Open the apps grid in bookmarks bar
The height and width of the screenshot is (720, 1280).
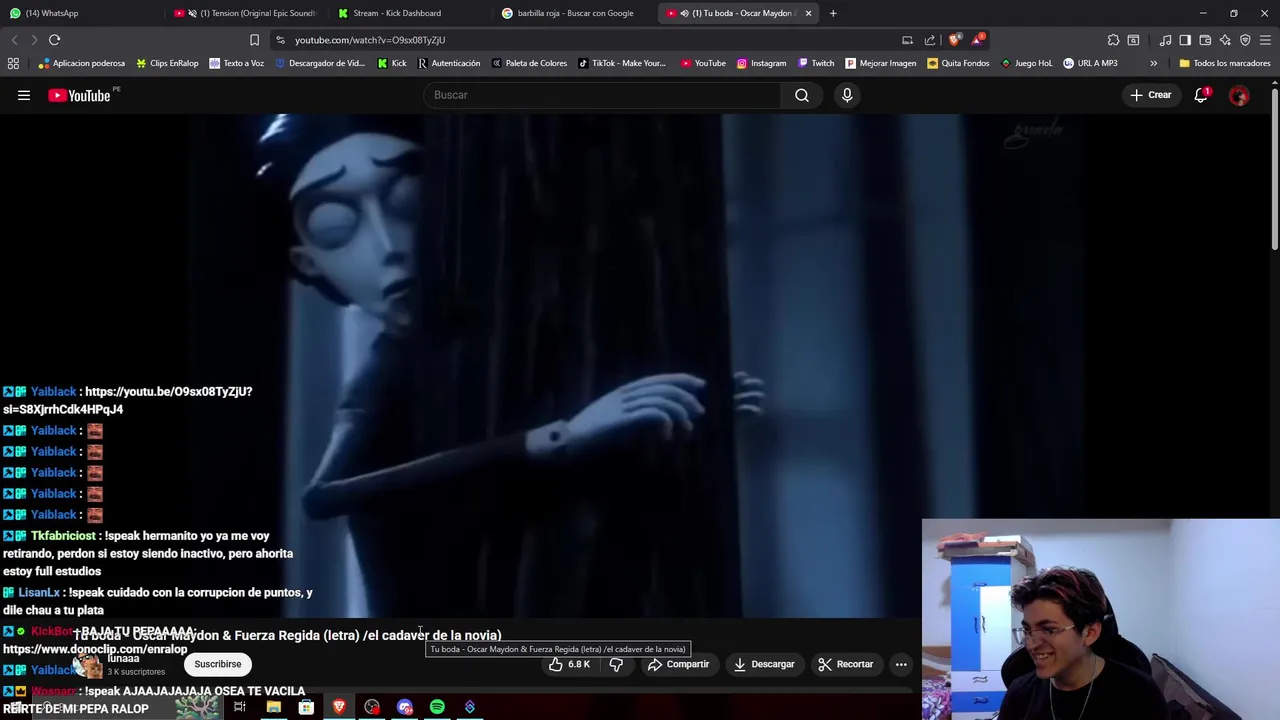(x=13, y=63)
